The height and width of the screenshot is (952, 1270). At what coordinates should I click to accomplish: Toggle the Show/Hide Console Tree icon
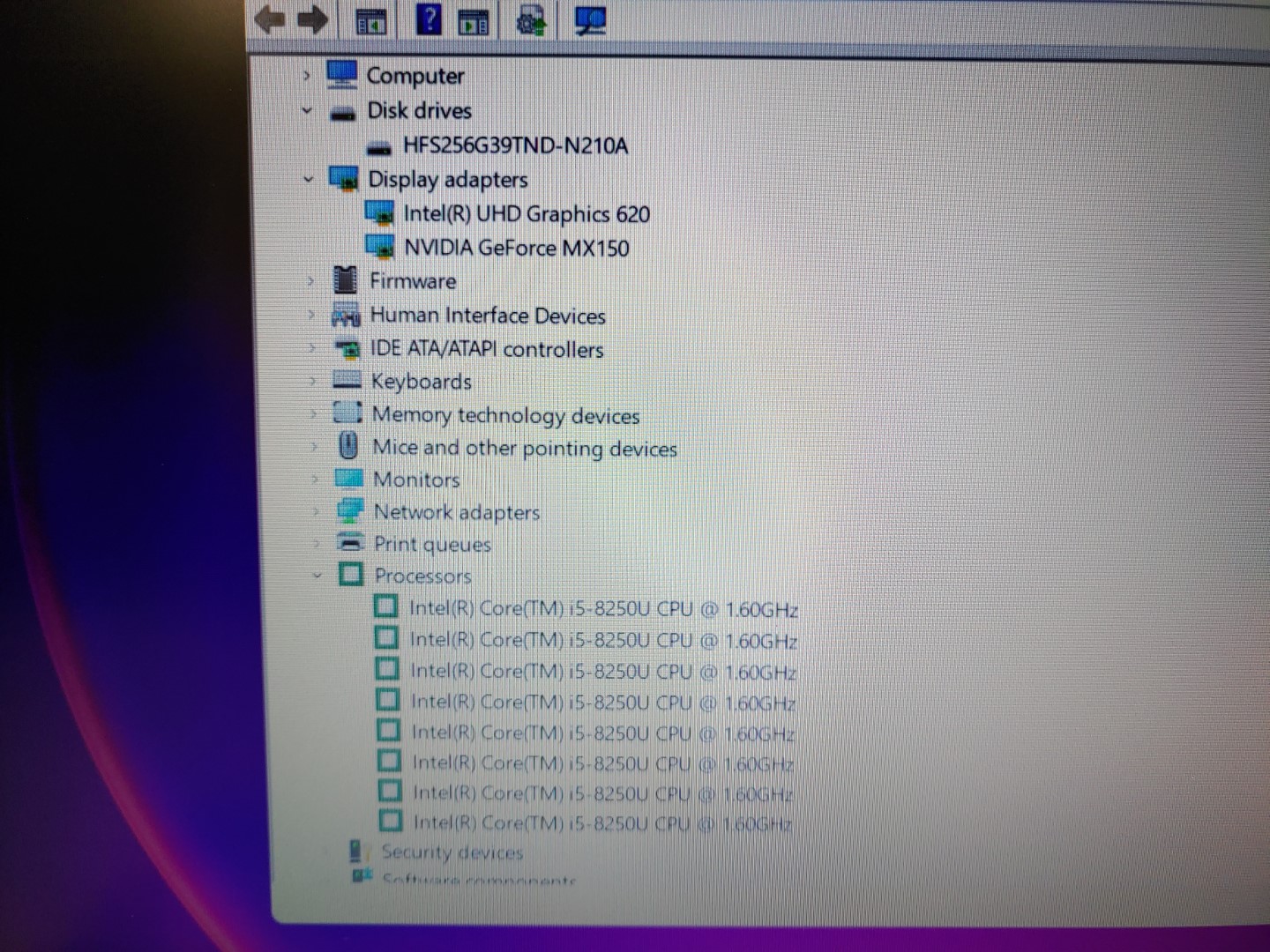[370, 21]
